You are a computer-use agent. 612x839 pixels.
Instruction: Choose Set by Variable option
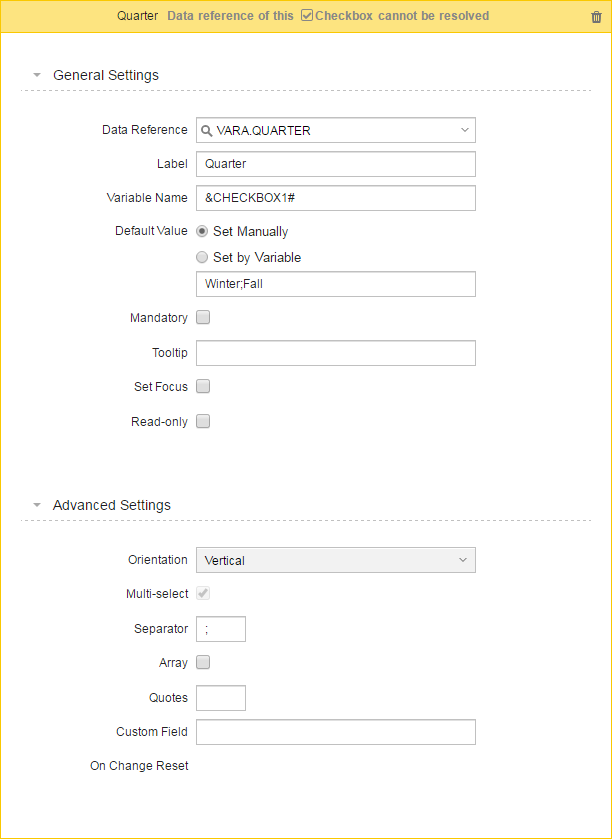click(202, 257)
